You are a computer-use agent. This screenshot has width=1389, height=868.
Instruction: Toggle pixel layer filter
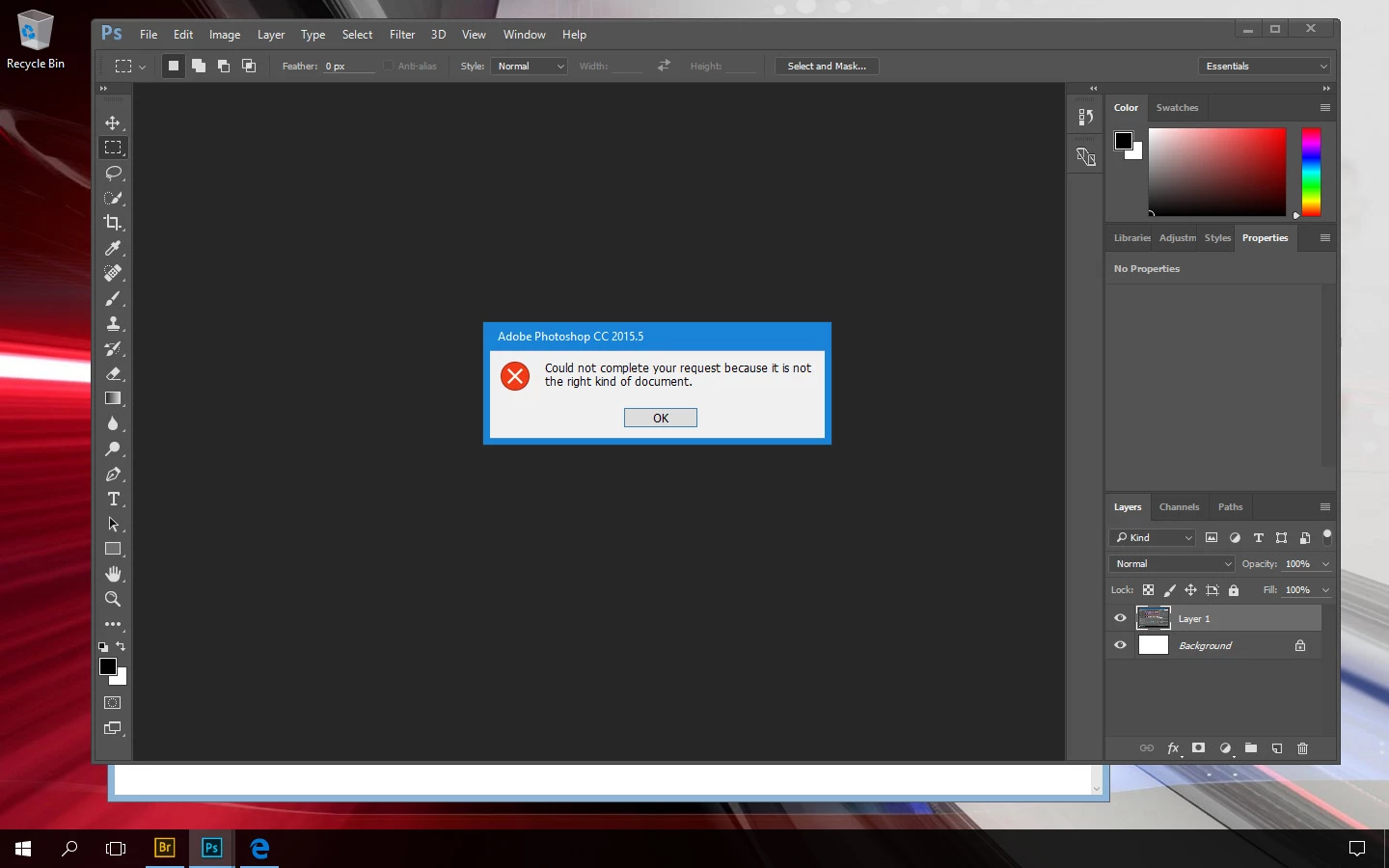pyautogui.click(x=1212, y=537)
